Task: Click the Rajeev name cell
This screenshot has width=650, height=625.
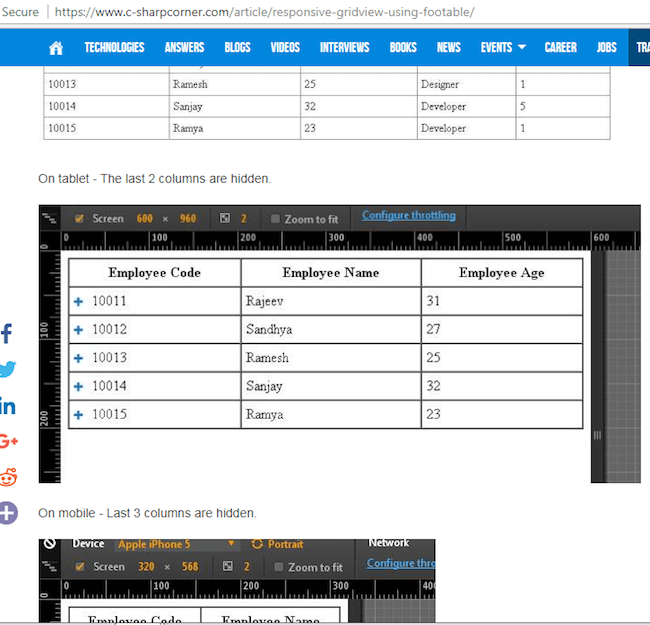Action: pyautogui.click(x=331, y=301)
